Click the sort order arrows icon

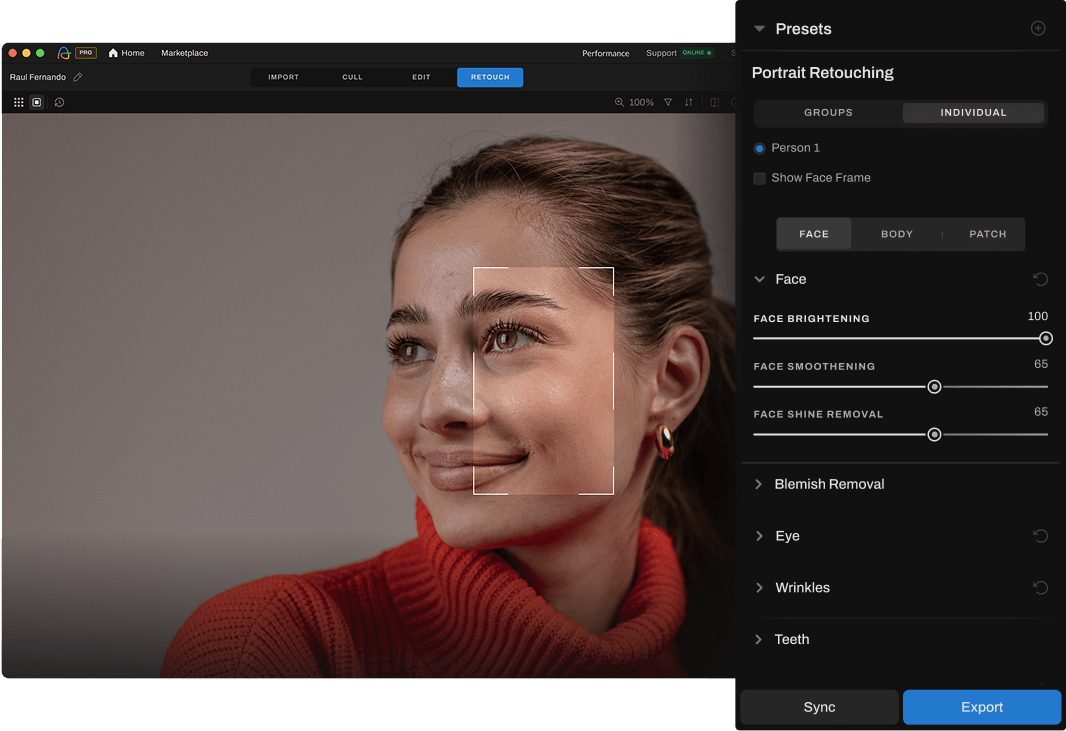pos(689,102)
